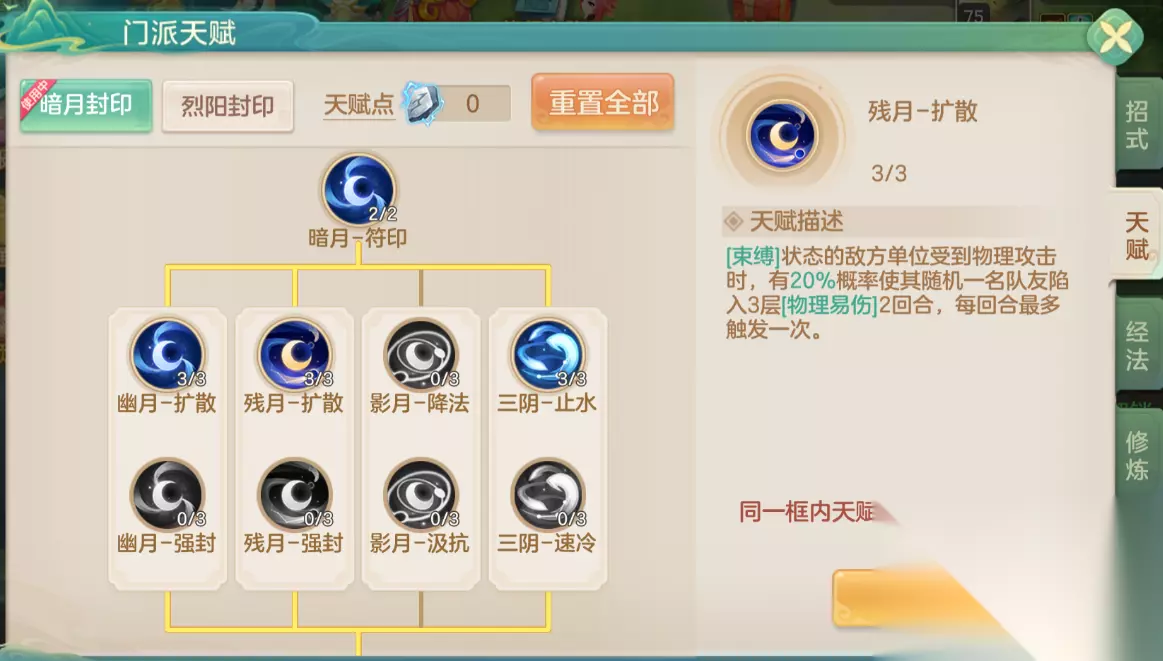Open the 经法 side tab
1163x661 pixels.
pyautogui.click(x=1137, y=346)
